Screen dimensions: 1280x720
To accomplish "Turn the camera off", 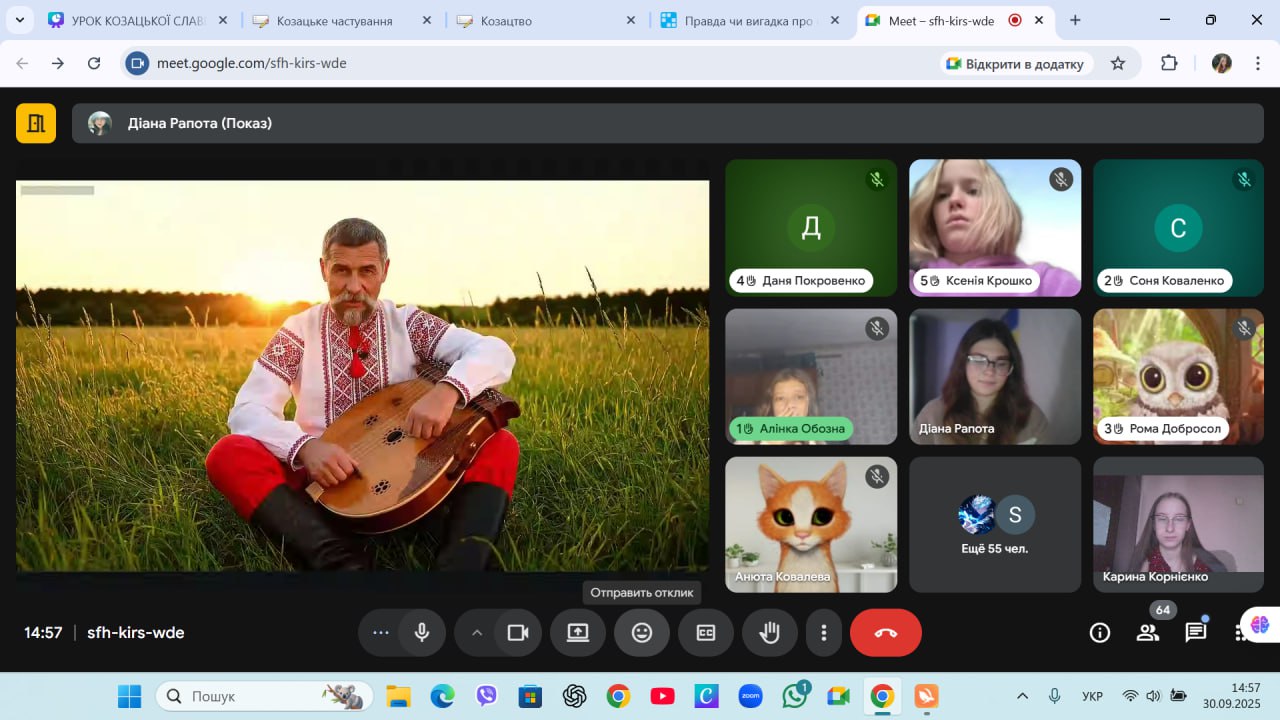I will pyautogui.click(x=518, y=633).
